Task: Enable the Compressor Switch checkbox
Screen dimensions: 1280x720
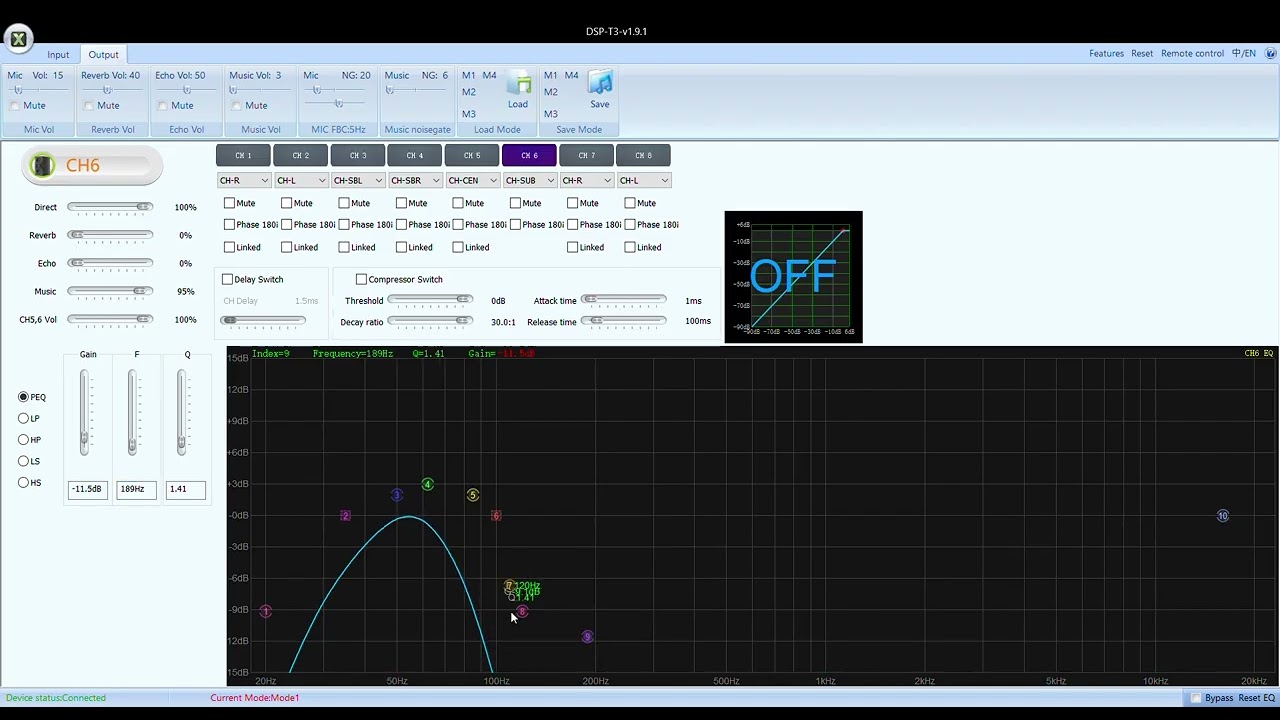Action: pos(361,279)
